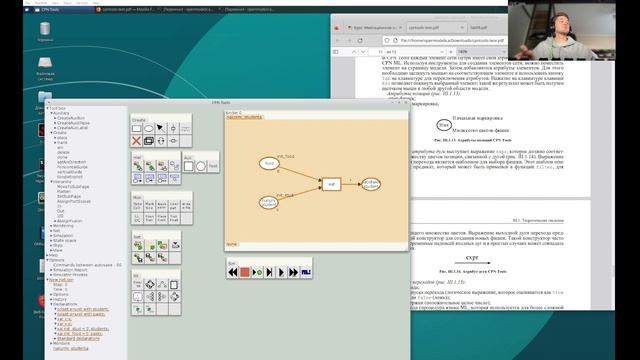Screen dimensions: 640x360
Task: Select the horizontal guideline tool in Create palette
Action: coord(173,141)
